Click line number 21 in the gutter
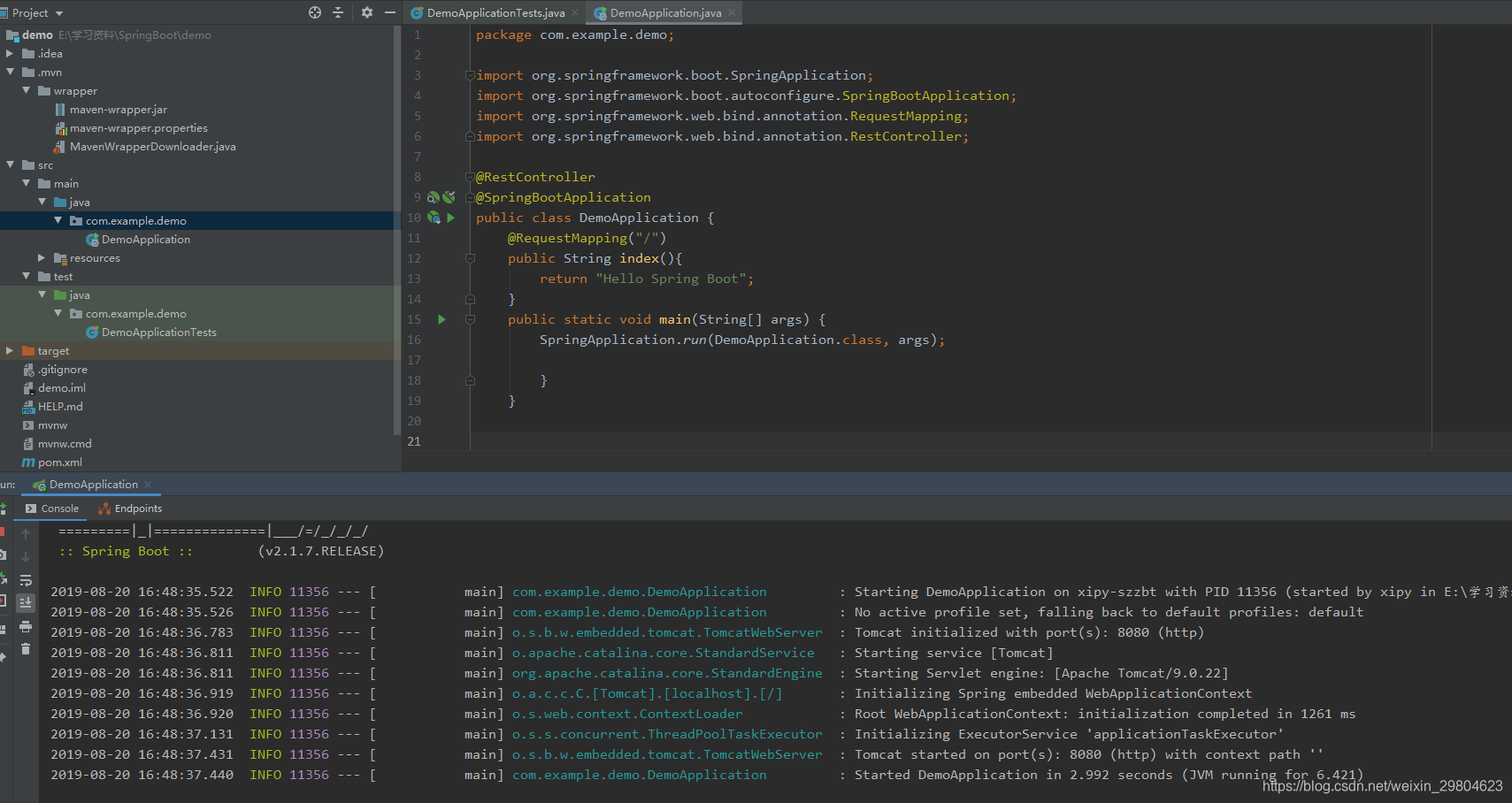Image resolution: width=1512 pixels, height=803 pixels. click(x=414, y=441)
